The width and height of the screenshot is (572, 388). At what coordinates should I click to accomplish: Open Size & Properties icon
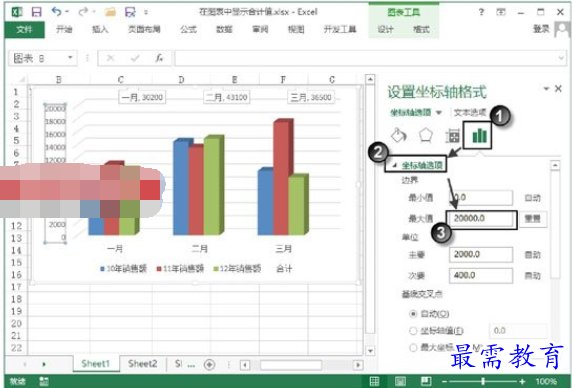click(452, 136)
